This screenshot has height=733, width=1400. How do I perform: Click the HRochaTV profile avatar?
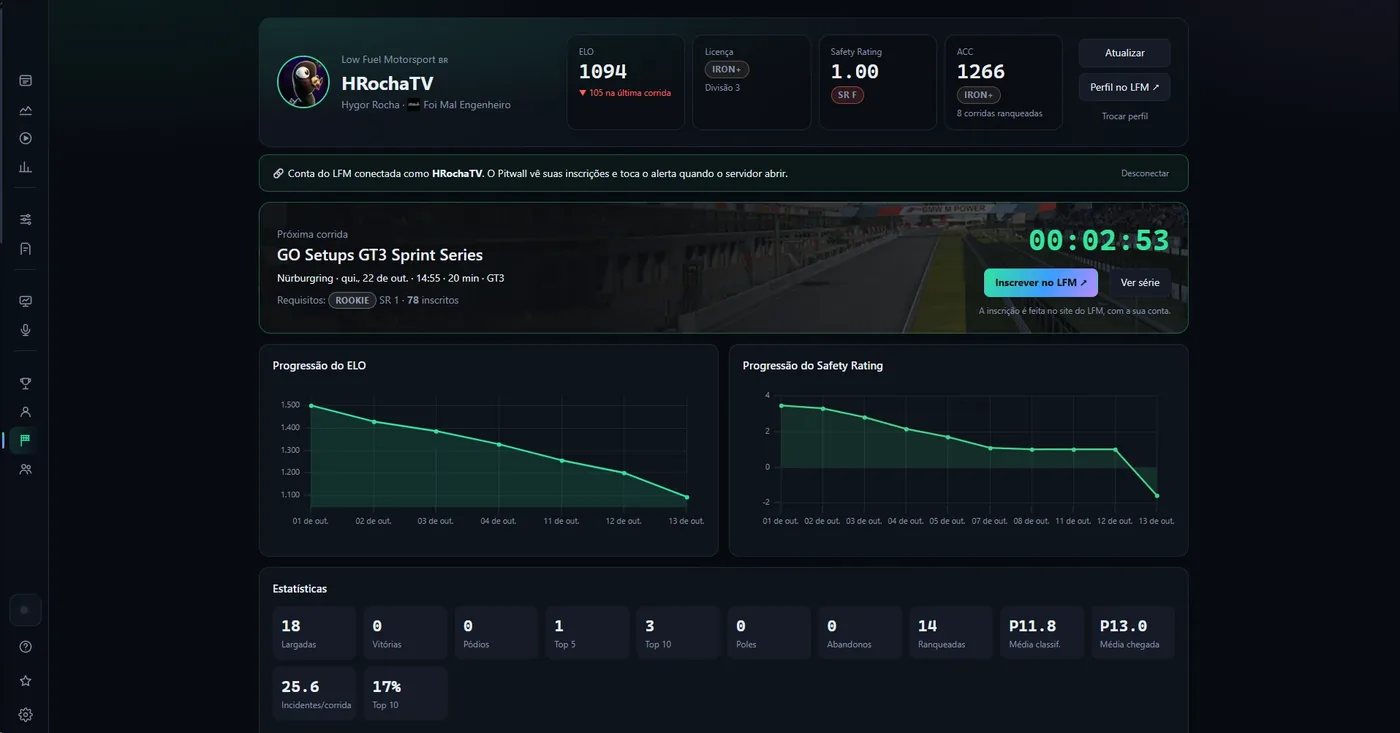pos(303,82)
